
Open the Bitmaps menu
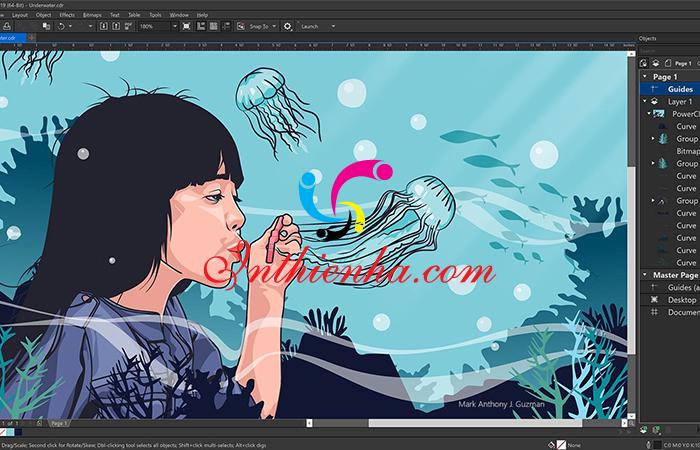coord(92,15)
